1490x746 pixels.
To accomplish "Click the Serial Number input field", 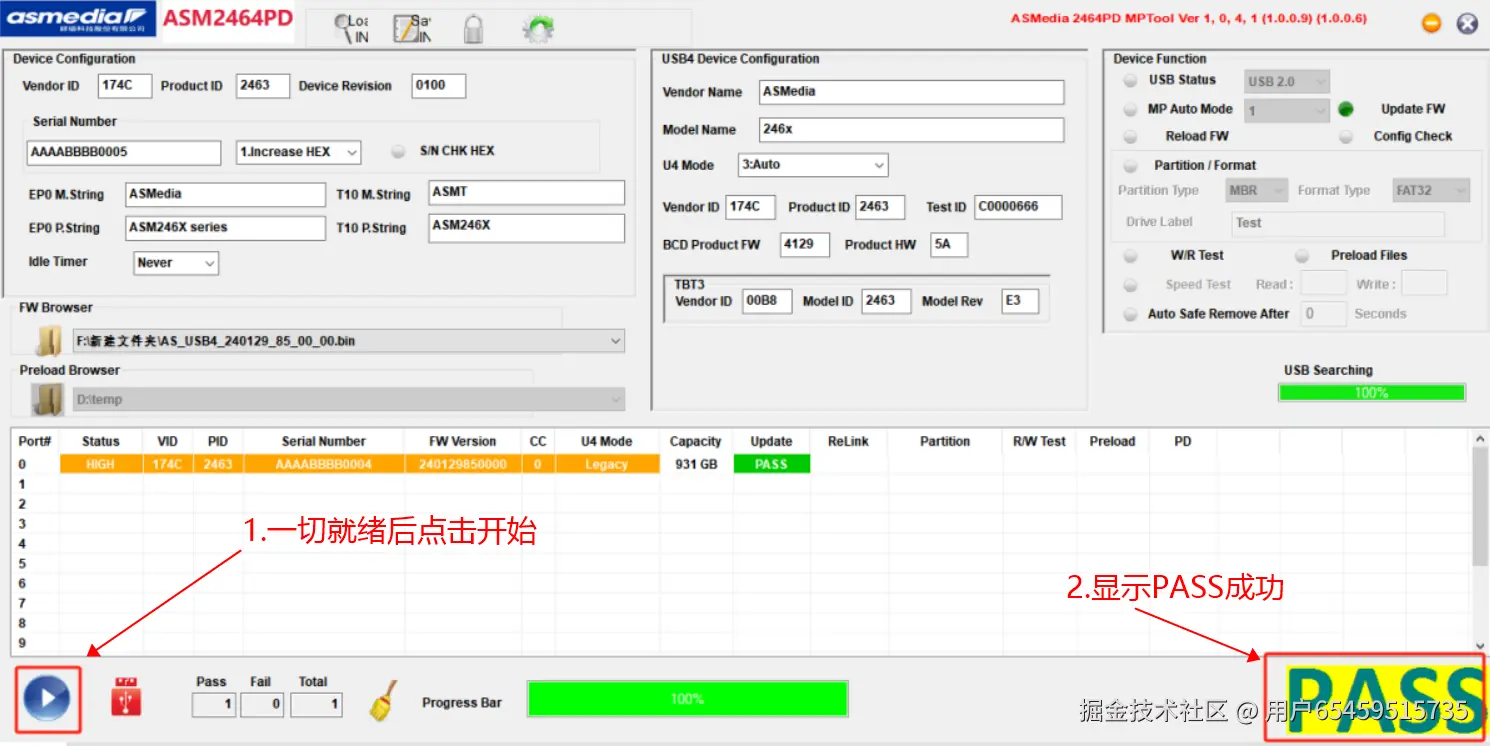I will pyautogui.click(x=124, y=152).
